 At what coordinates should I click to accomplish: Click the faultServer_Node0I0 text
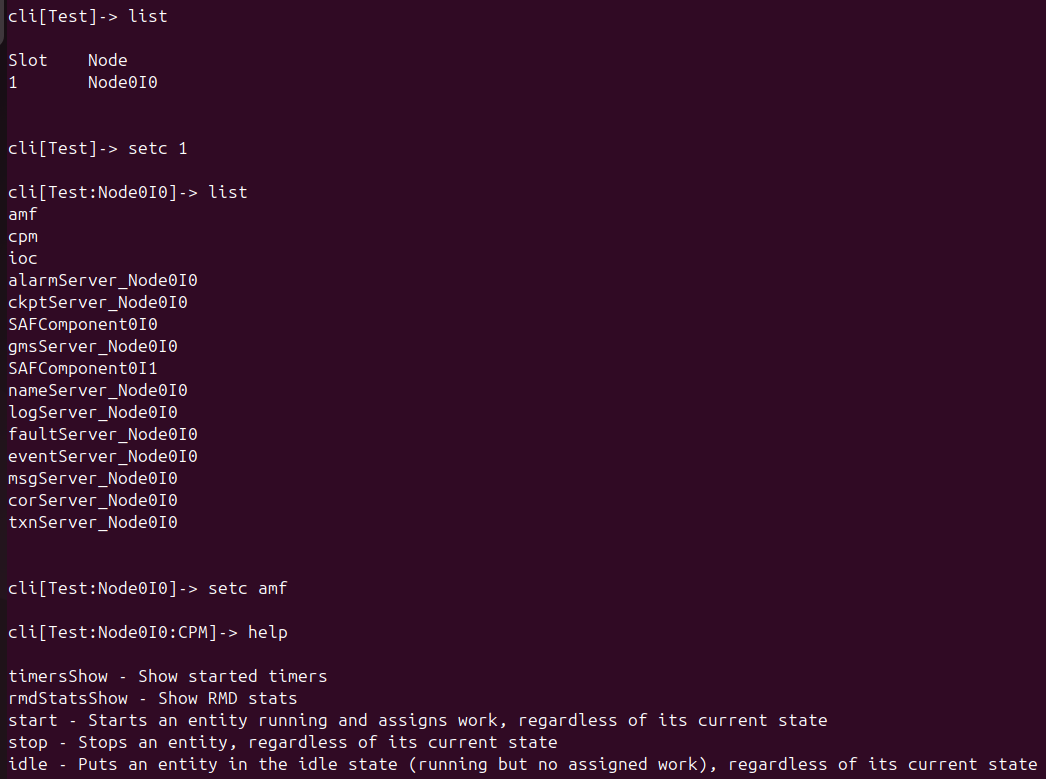coord(102,435)
